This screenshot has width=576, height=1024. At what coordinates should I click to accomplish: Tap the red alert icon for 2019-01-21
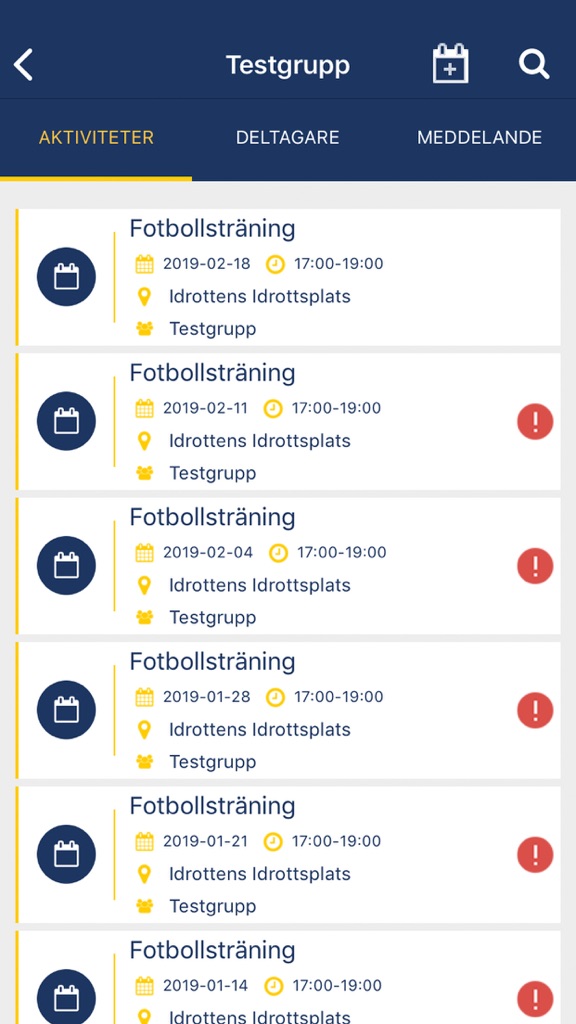[535, 855]
